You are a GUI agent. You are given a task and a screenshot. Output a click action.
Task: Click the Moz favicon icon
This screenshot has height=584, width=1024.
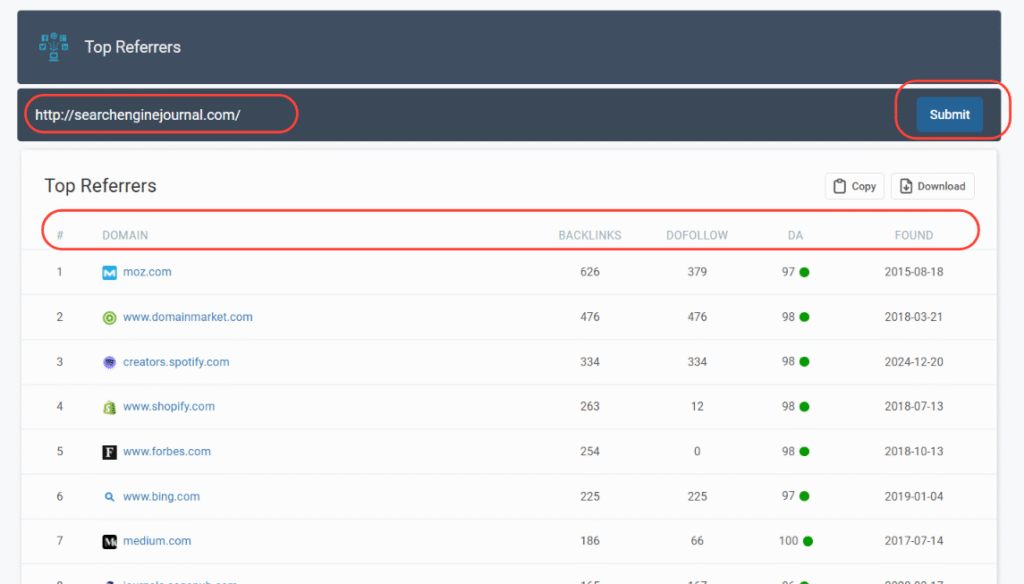pyautogui.click(x=109, y=272)
